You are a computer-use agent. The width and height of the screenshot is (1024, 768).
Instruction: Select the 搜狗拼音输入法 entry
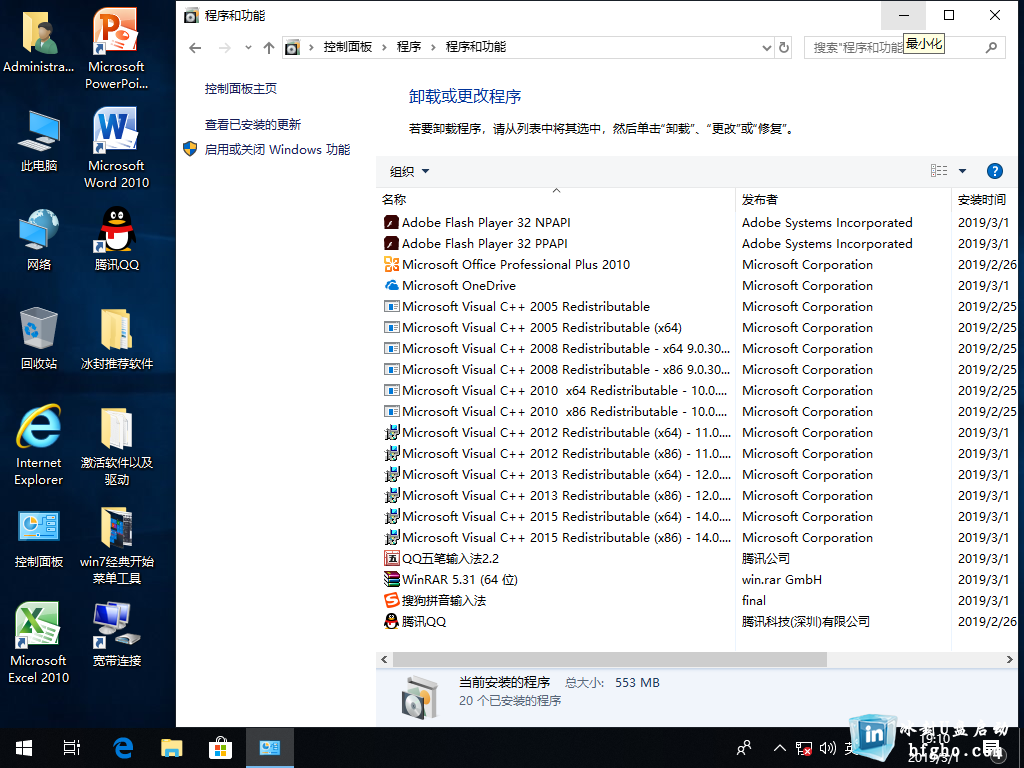(699, 601)
